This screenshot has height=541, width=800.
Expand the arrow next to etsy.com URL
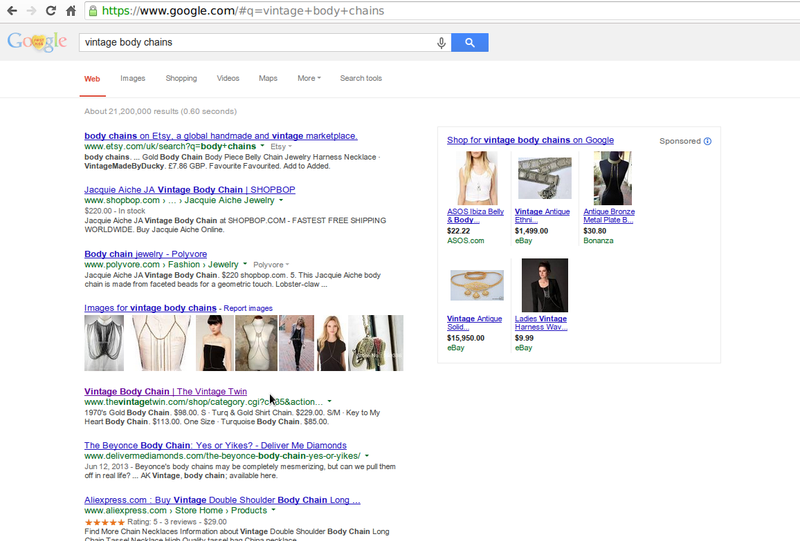pyautogui.click(x=262, y=146)
